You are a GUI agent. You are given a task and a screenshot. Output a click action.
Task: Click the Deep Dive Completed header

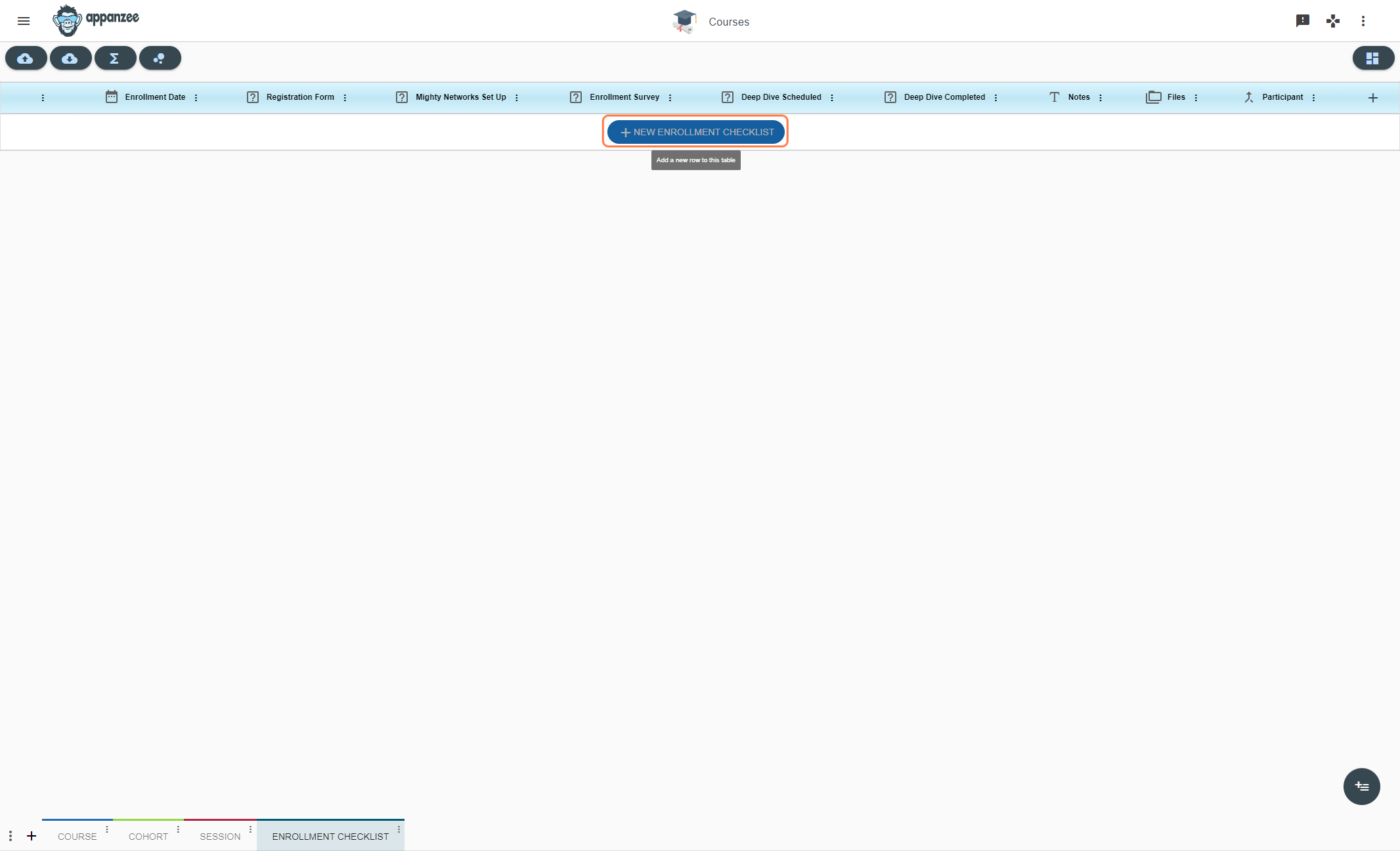(945, 97)
